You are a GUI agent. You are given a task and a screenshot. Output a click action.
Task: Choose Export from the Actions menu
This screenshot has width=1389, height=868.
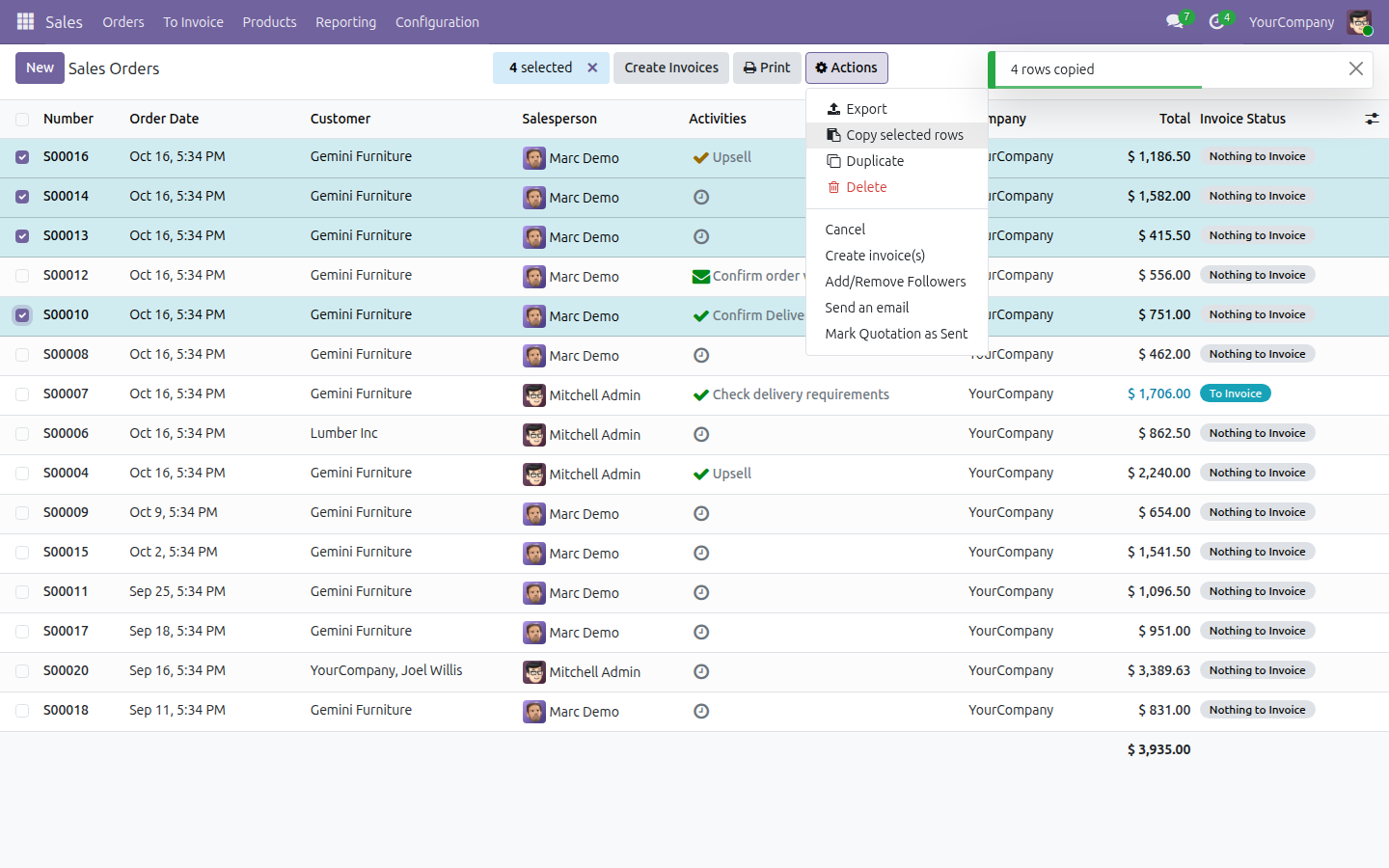(897, 109)
